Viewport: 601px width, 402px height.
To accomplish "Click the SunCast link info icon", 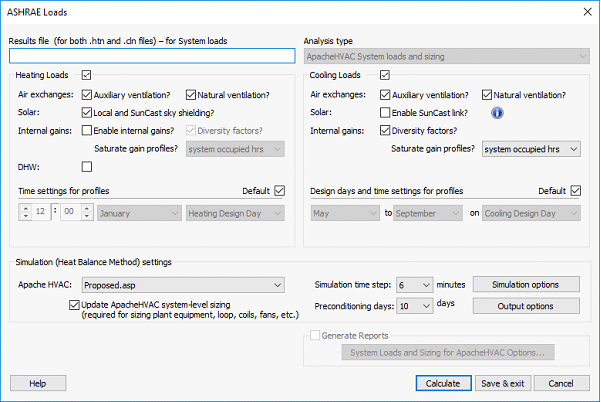I will (x=496, y=112).
